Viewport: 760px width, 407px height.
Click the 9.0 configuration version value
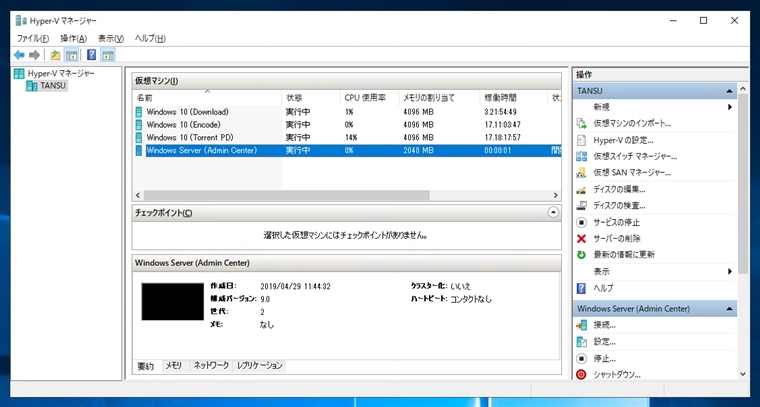pos(265,299)
